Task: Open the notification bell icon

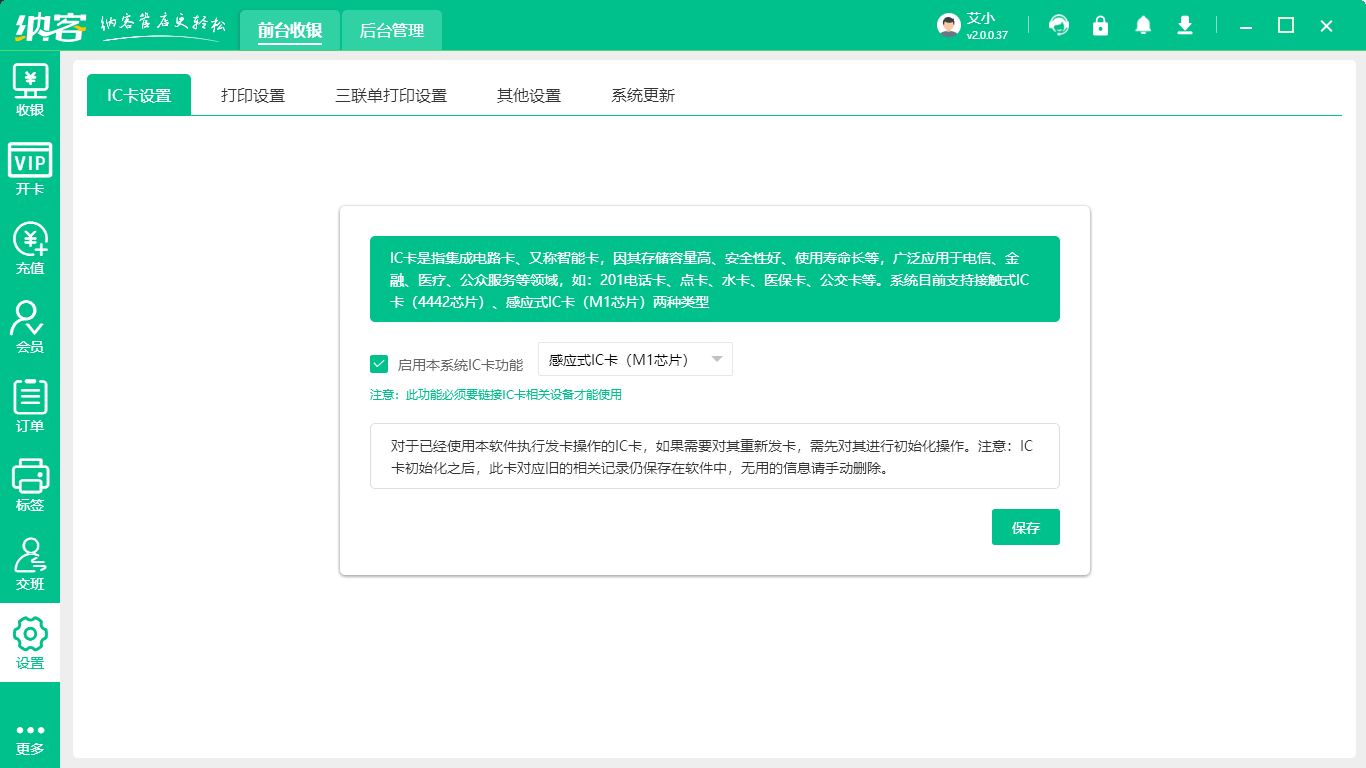Action: 1143,25
